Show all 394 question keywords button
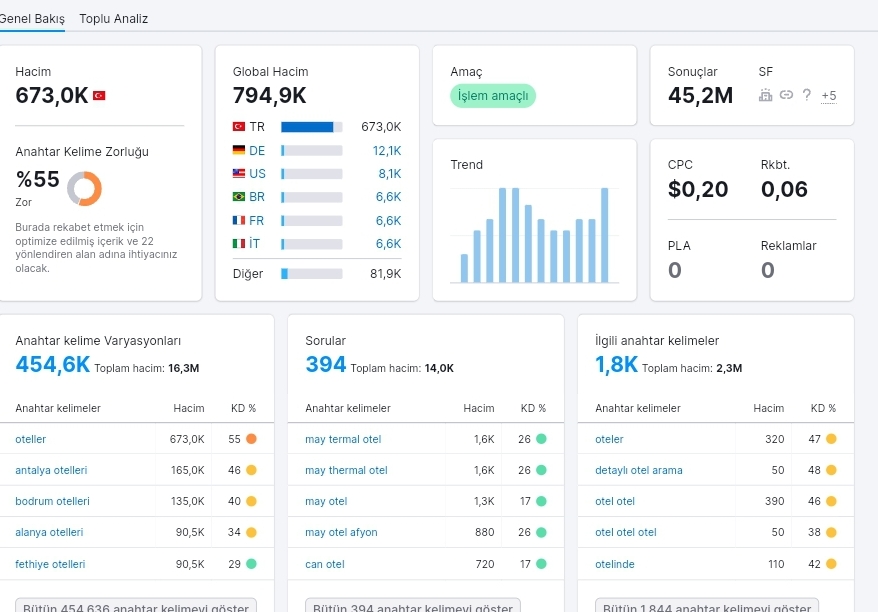This screenshot has height=612, width=878. [x=413, y=607]
